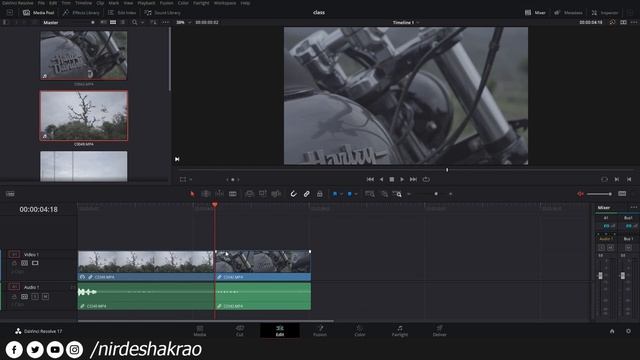The height and width of the screenshot is (360, 640).
Task: Switch to the Deliver page tab
Action: coord(440,331)
